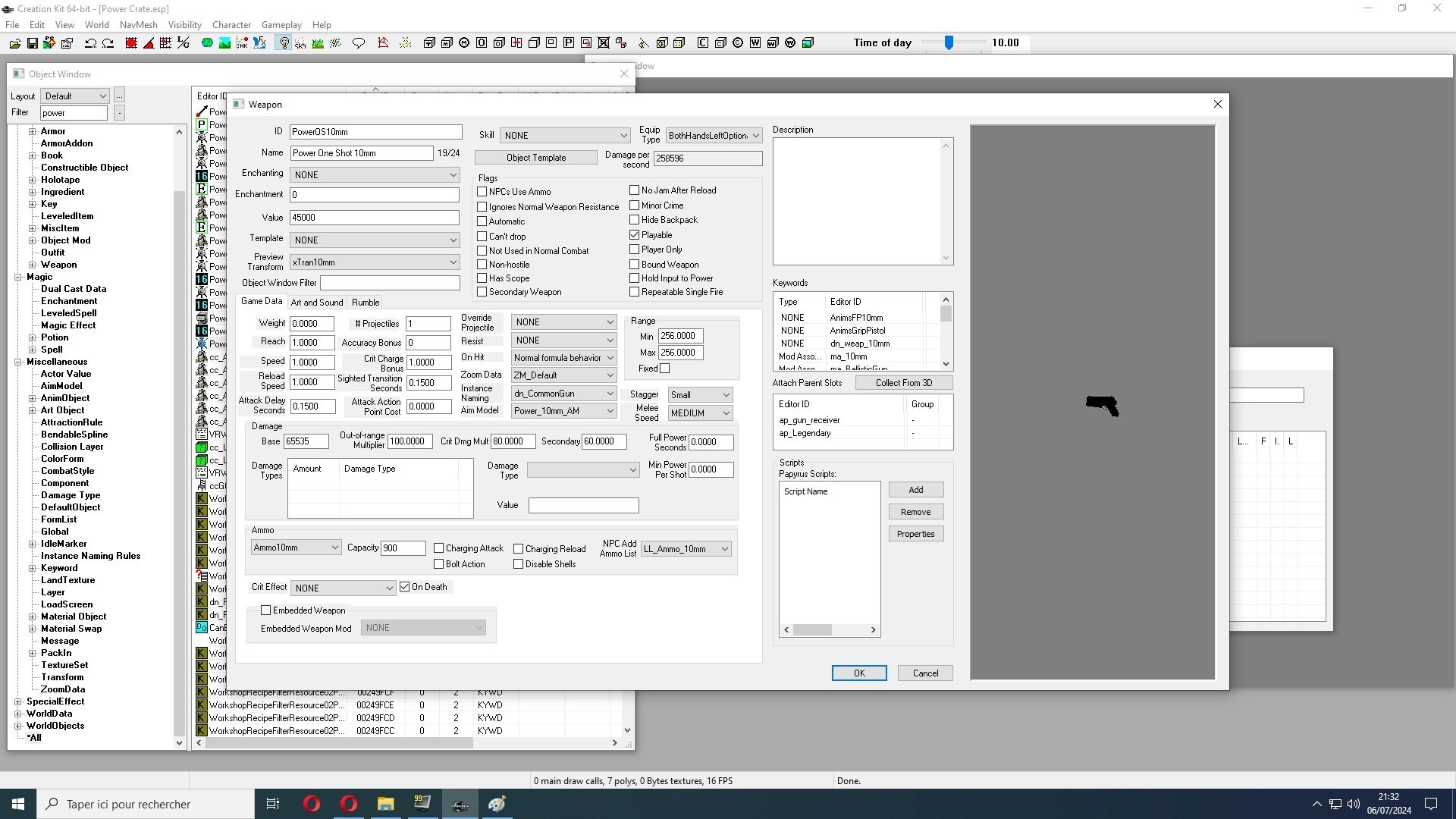Enable the Player Only checkbox
The height and width of the screenshot is (819, 1456).
point(635,249)
